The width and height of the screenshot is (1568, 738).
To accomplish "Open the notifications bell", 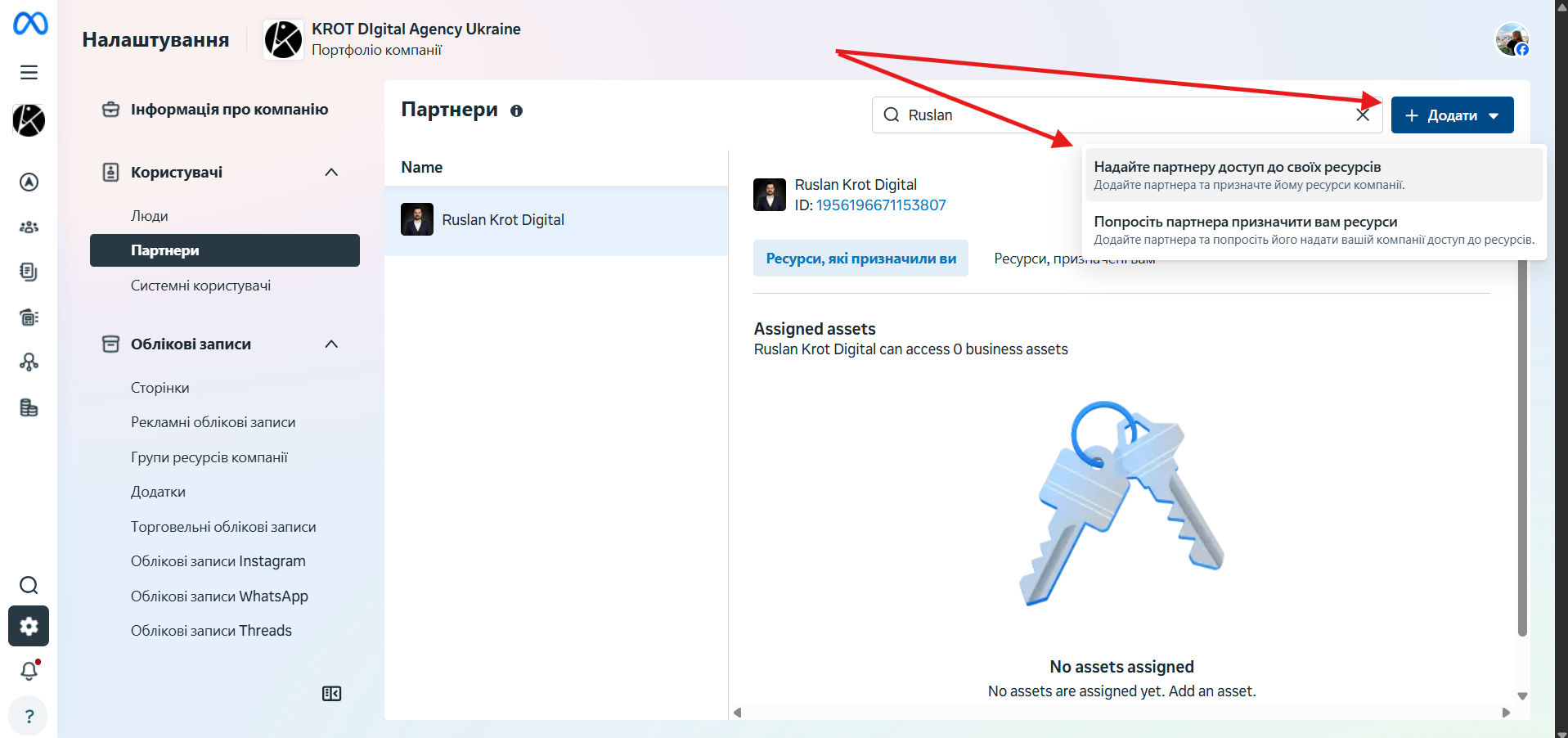I will [x=29, y=671].
